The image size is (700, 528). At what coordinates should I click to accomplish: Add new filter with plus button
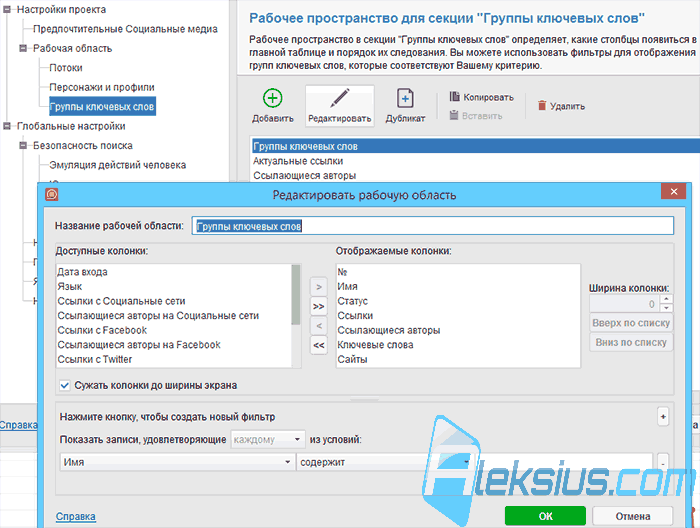pos(663,416)
